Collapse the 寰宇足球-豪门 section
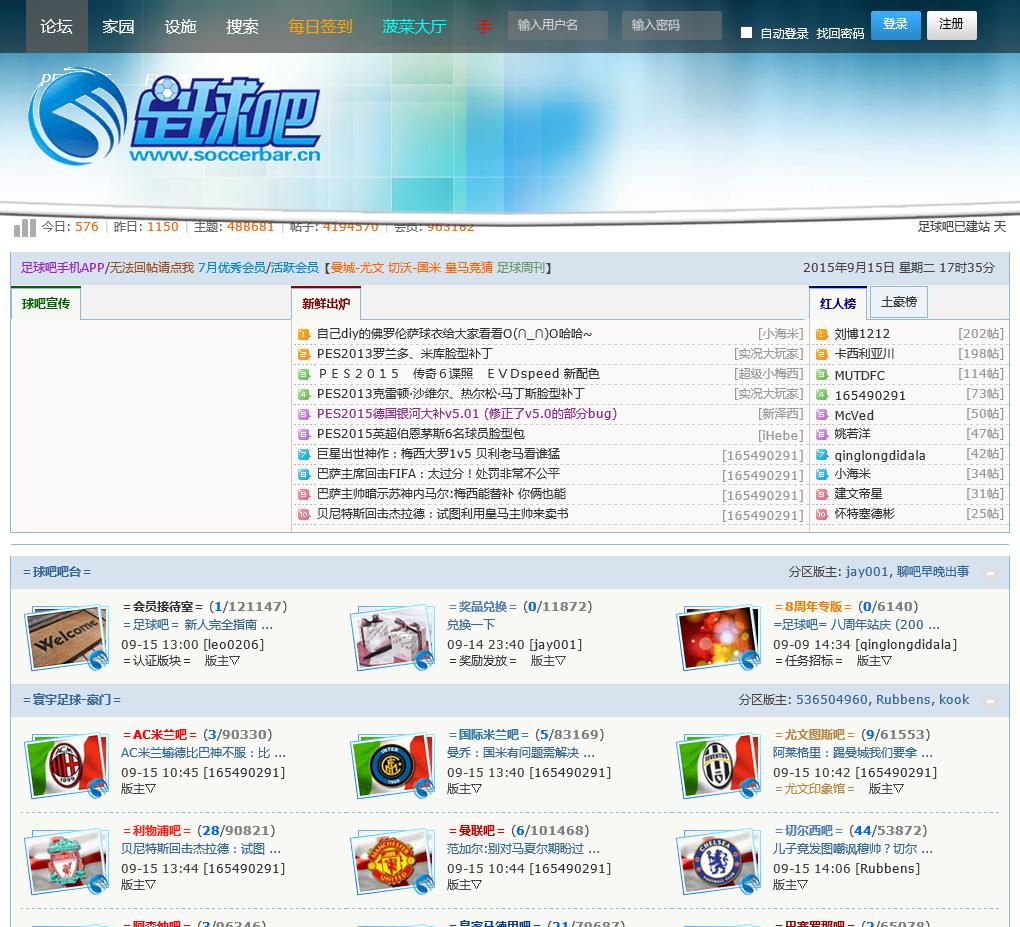 point(990,701)
